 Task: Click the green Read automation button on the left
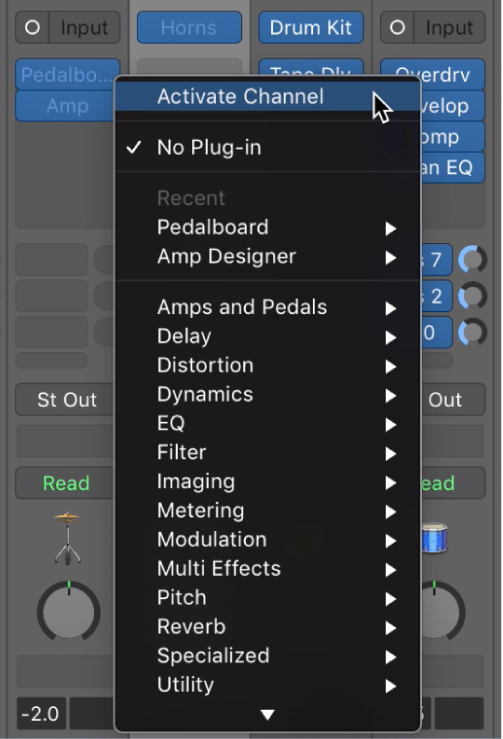click(66, 483)
